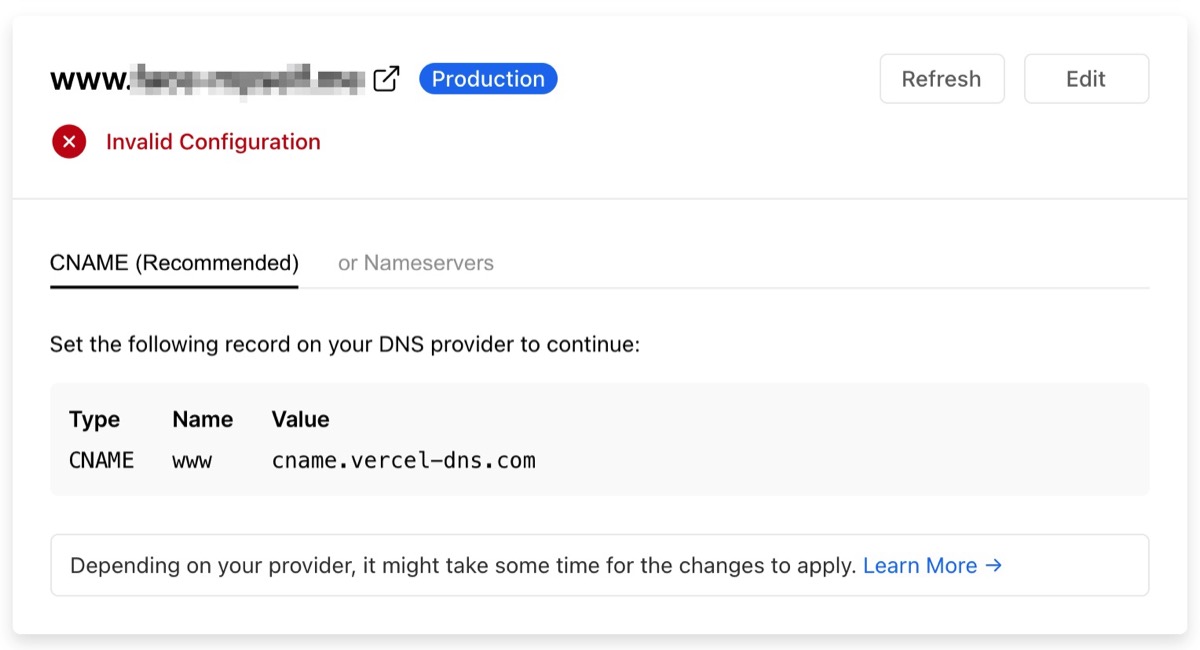Viewport: 1200px width, 650px height.
Task: Open the Learn More link
Action: (920, 565)
